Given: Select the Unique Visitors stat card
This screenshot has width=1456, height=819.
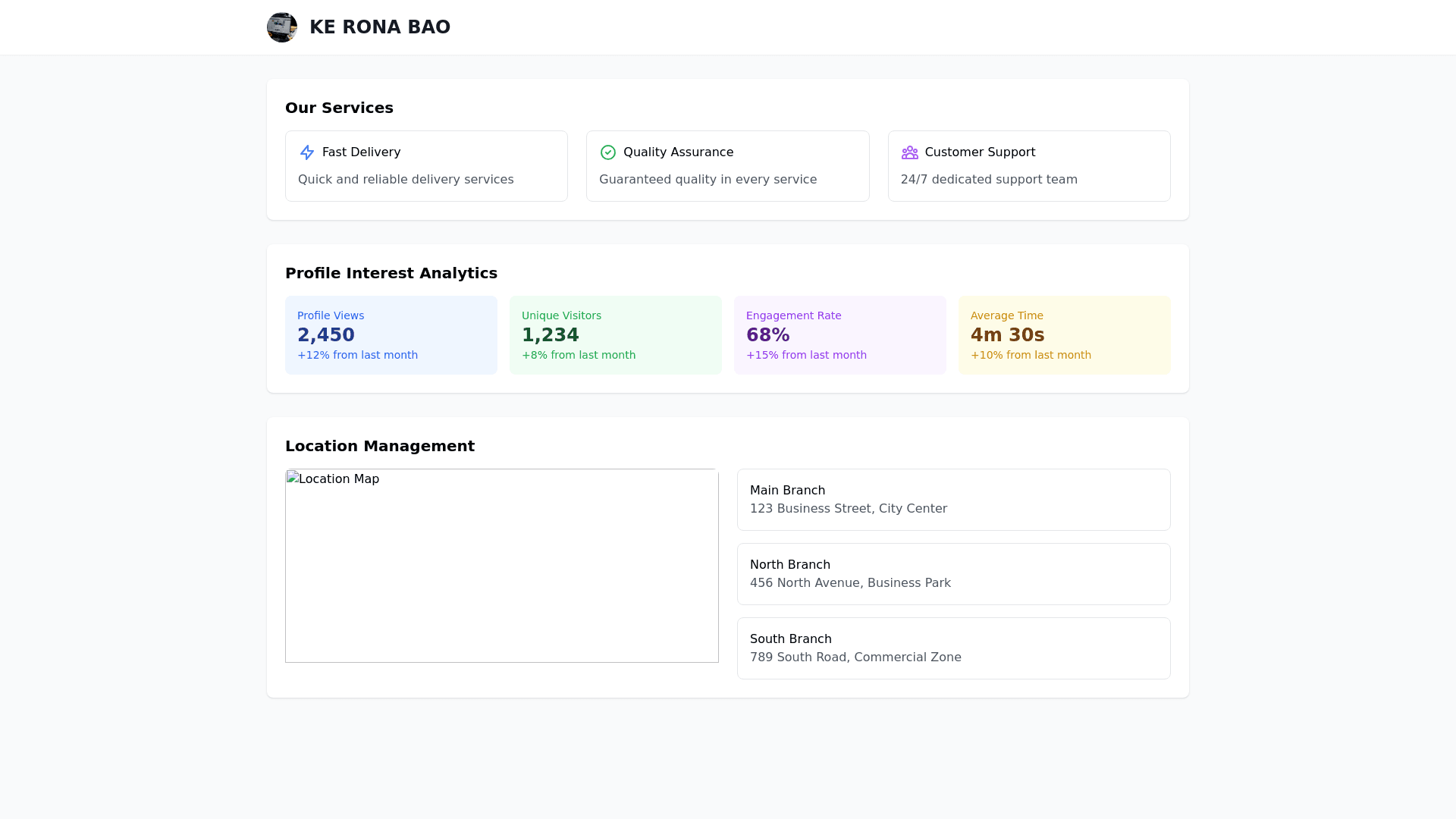Looking at the screenshot, I should point(616,335).
